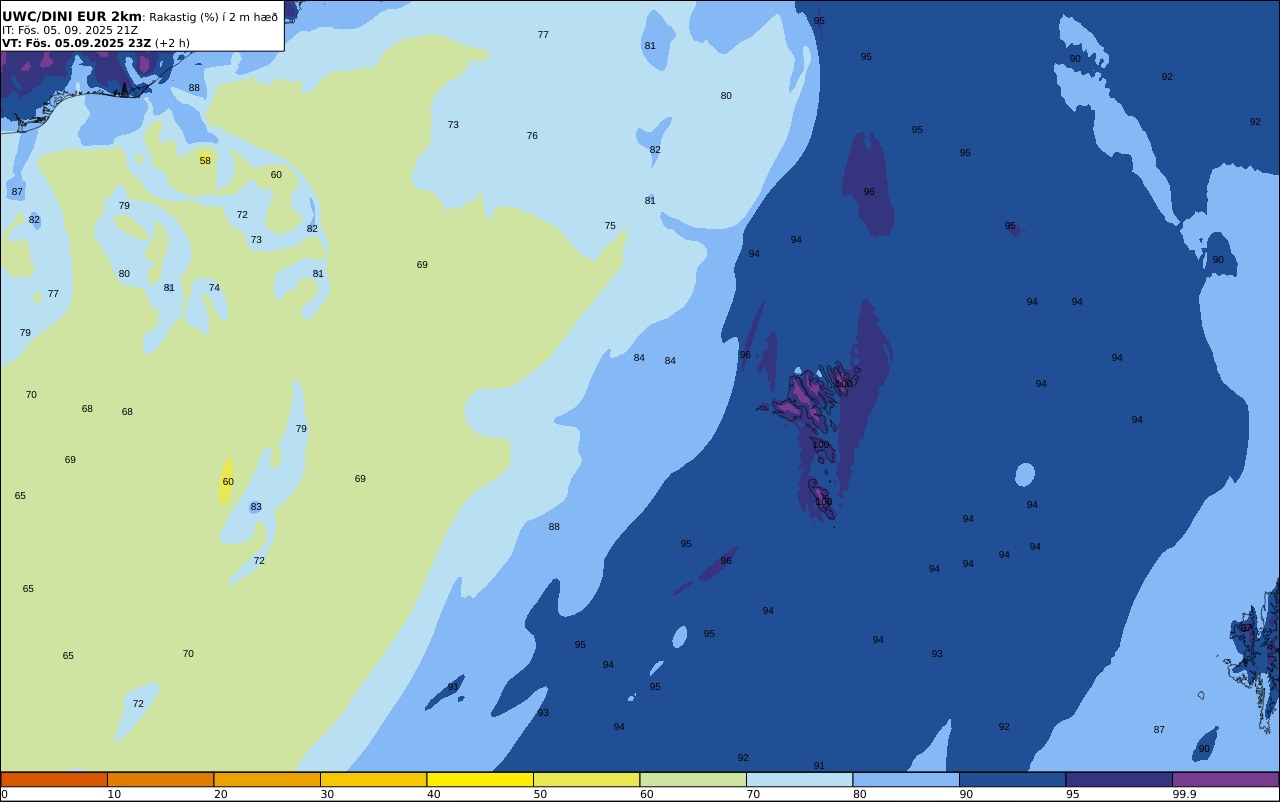Click the legend tick label 20
This screenshot has width=1280, height=802.
221,794
